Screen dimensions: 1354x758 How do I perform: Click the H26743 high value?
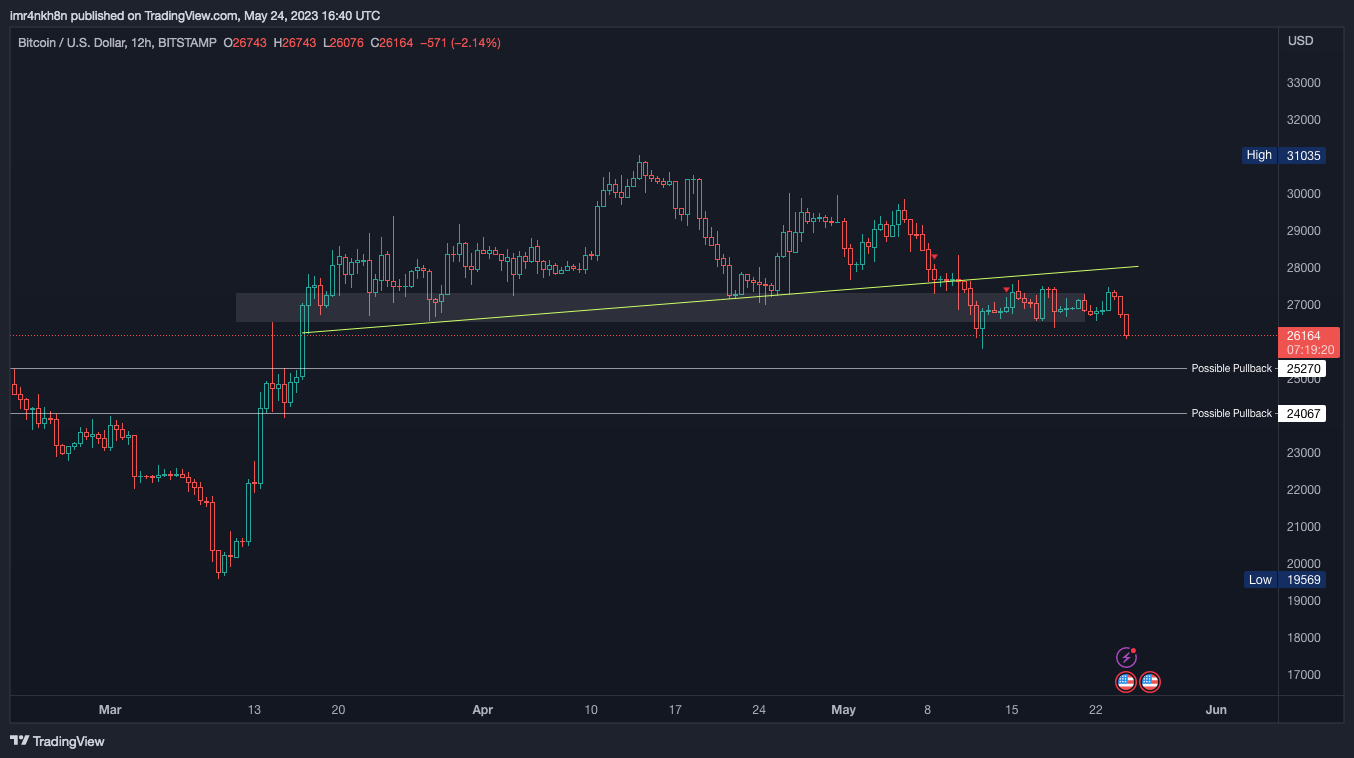pyautogui.click(x=294, y=43)
